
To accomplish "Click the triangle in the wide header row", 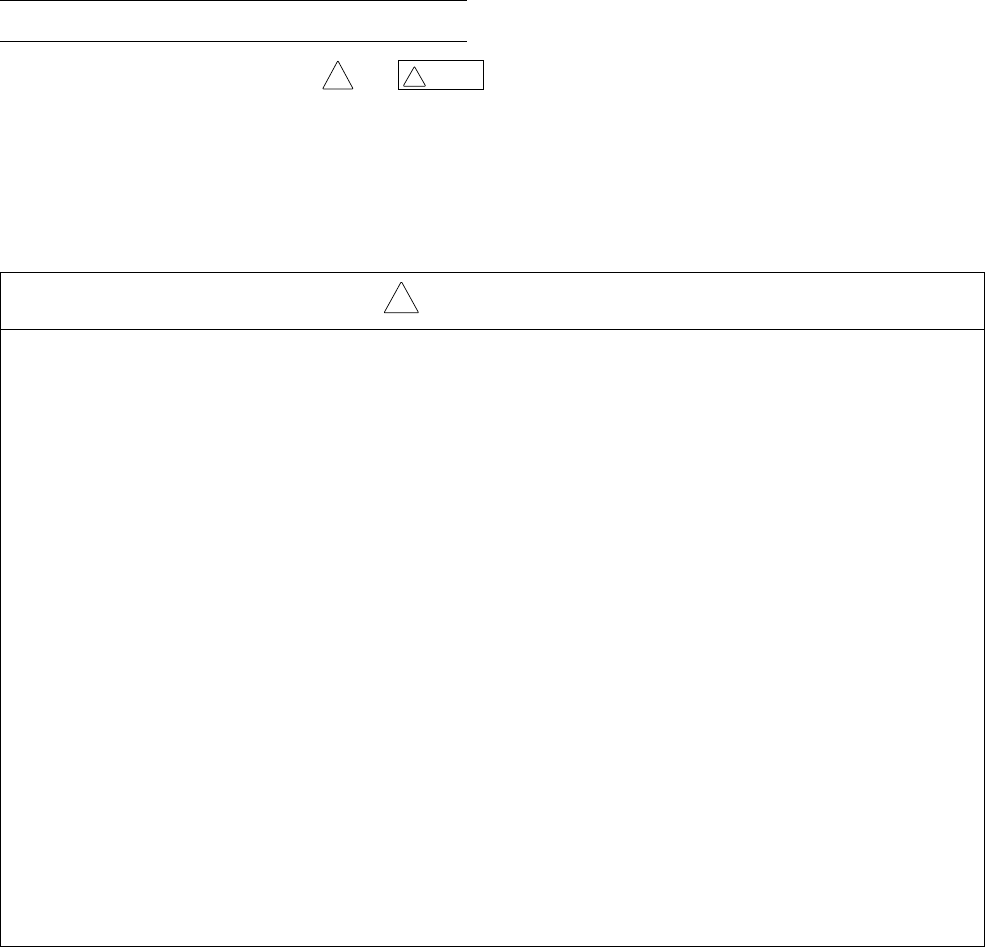I will [401, 298].
